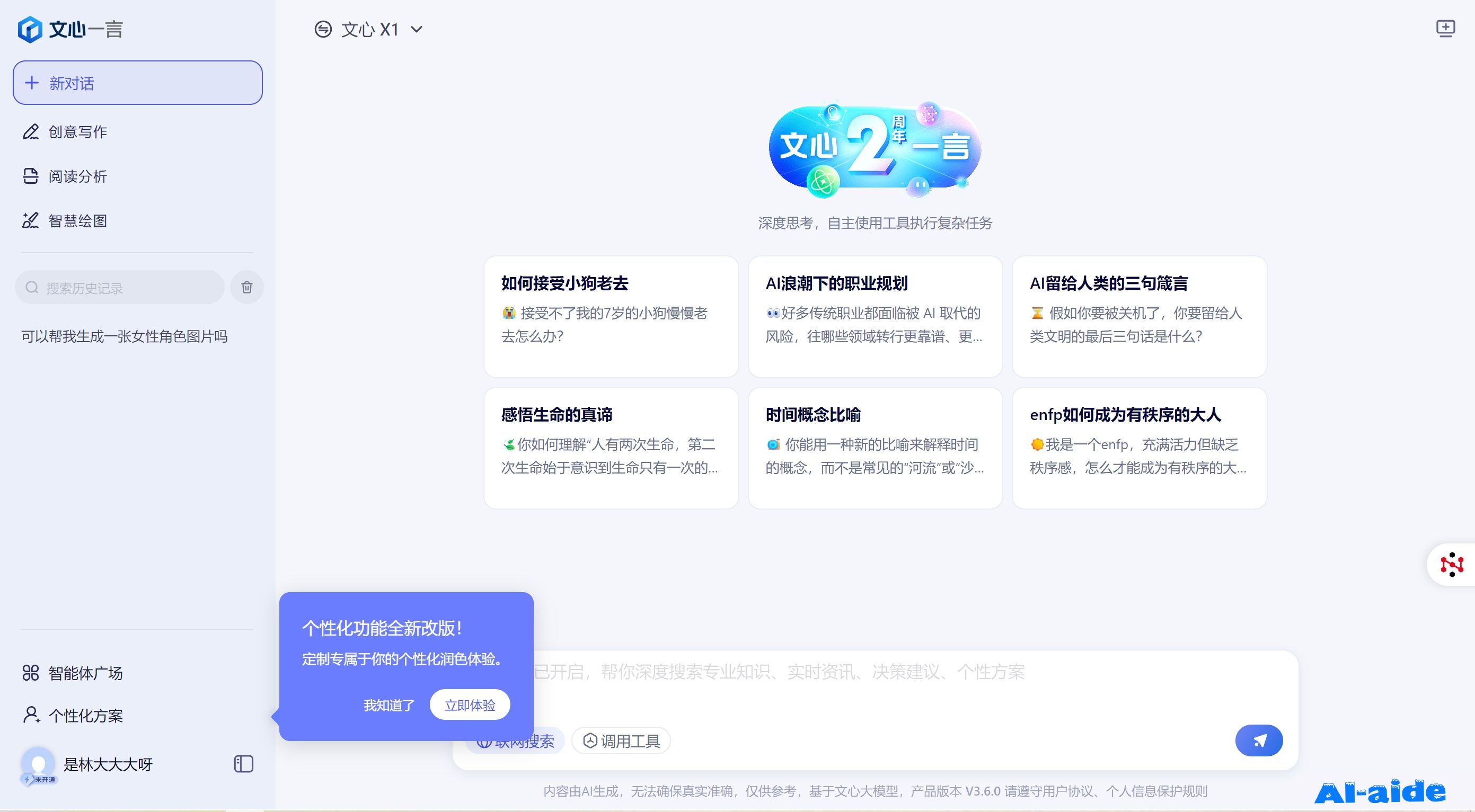Select the AI浪潮下的职业规划 prompt card
This screenshot has width=1475, height=812.
tap(875, 316)
